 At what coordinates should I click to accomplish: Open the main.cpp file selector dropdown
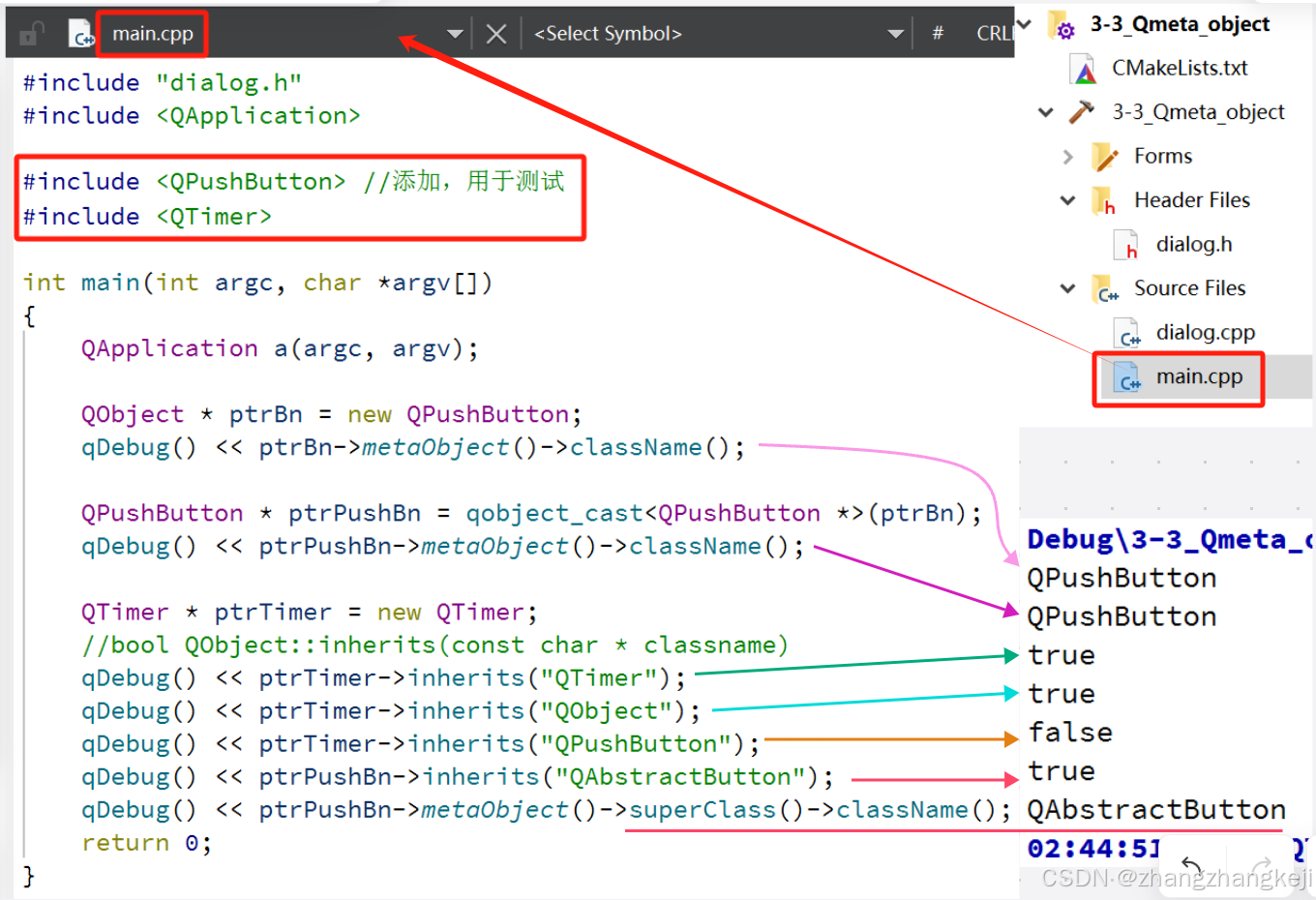tap(454, 34)
